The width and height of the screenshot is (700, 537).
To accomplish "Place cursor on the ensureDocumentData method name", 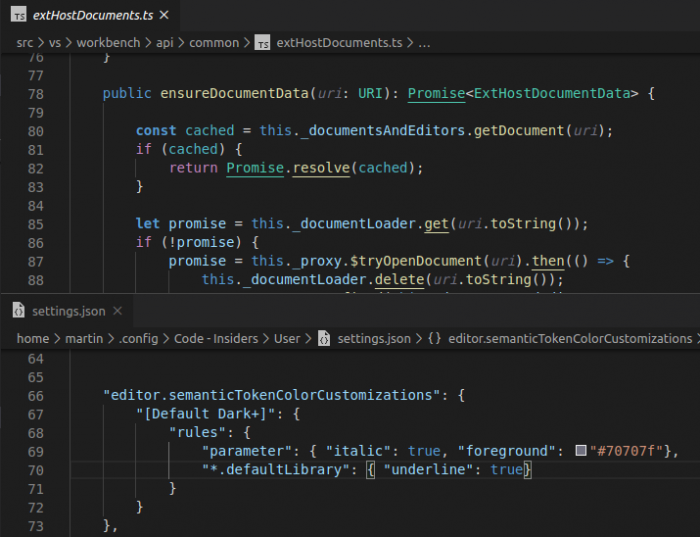I will pyautogui.click(x=234, y=93).
